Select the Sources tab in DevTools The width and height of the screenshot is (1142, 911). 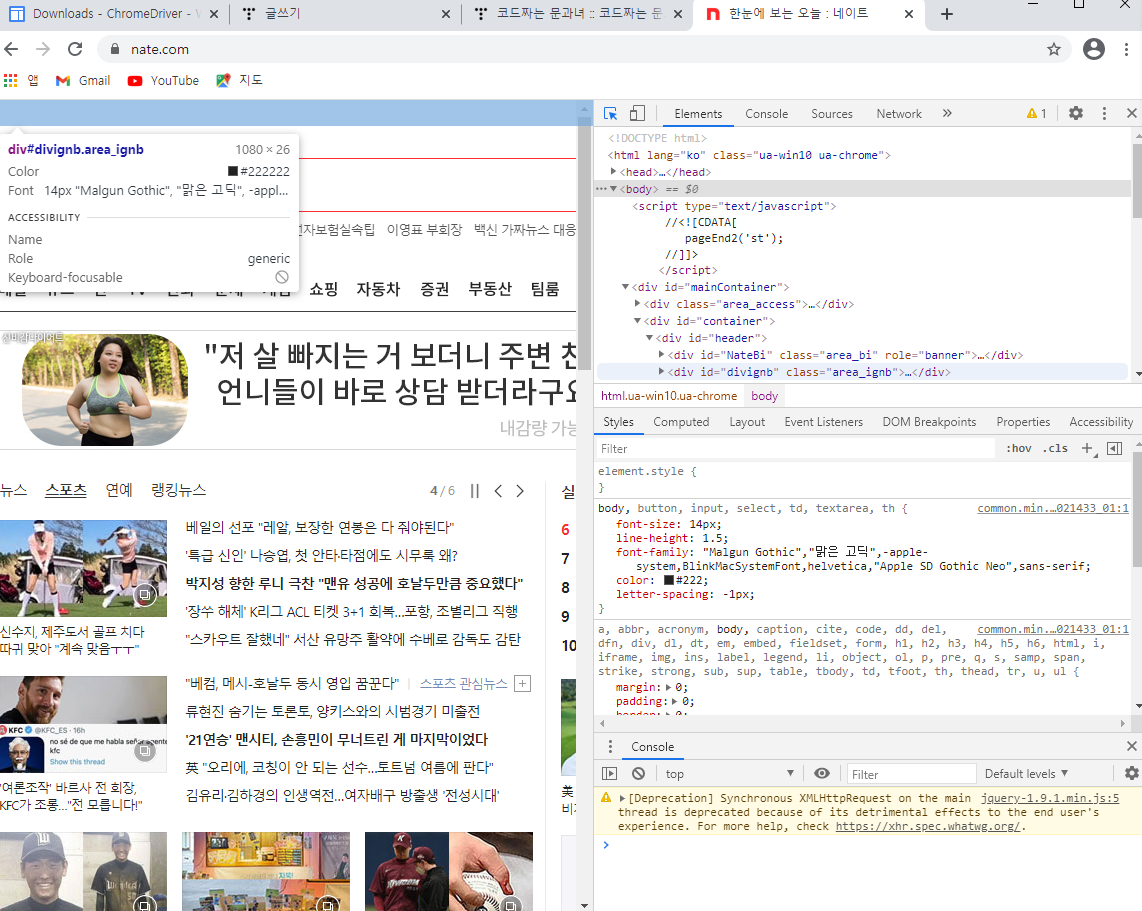point(832,114)
